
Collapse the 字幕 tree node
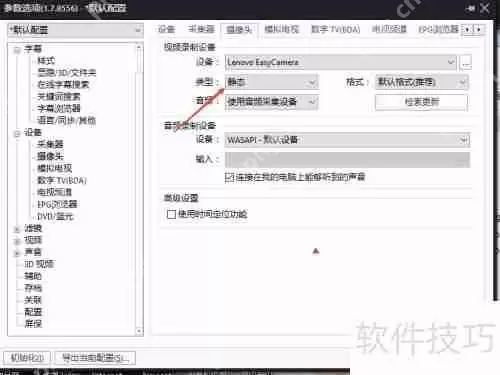point(17,50)
